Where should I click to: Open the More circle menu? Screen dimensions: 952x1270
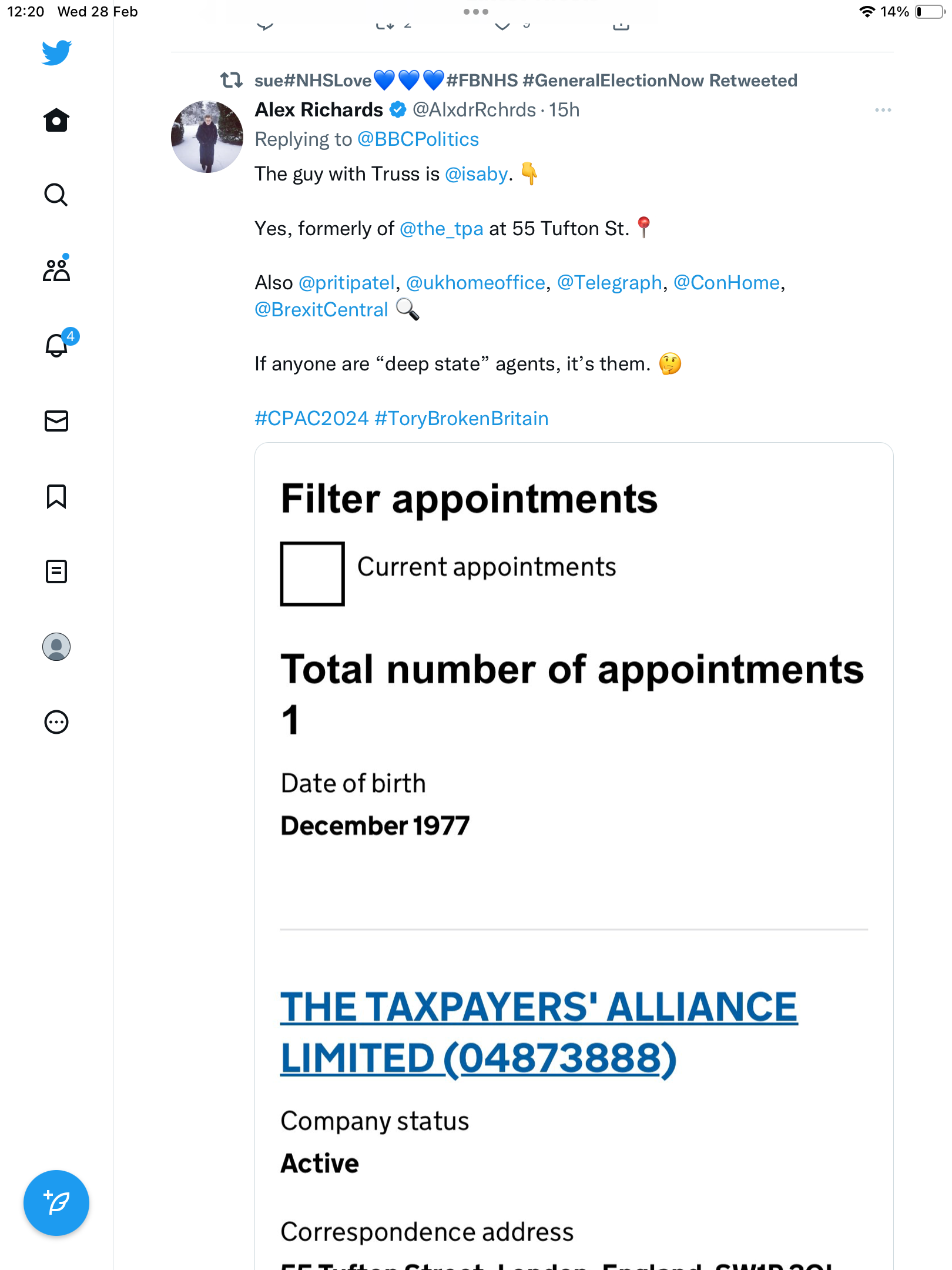click(56, 722)
